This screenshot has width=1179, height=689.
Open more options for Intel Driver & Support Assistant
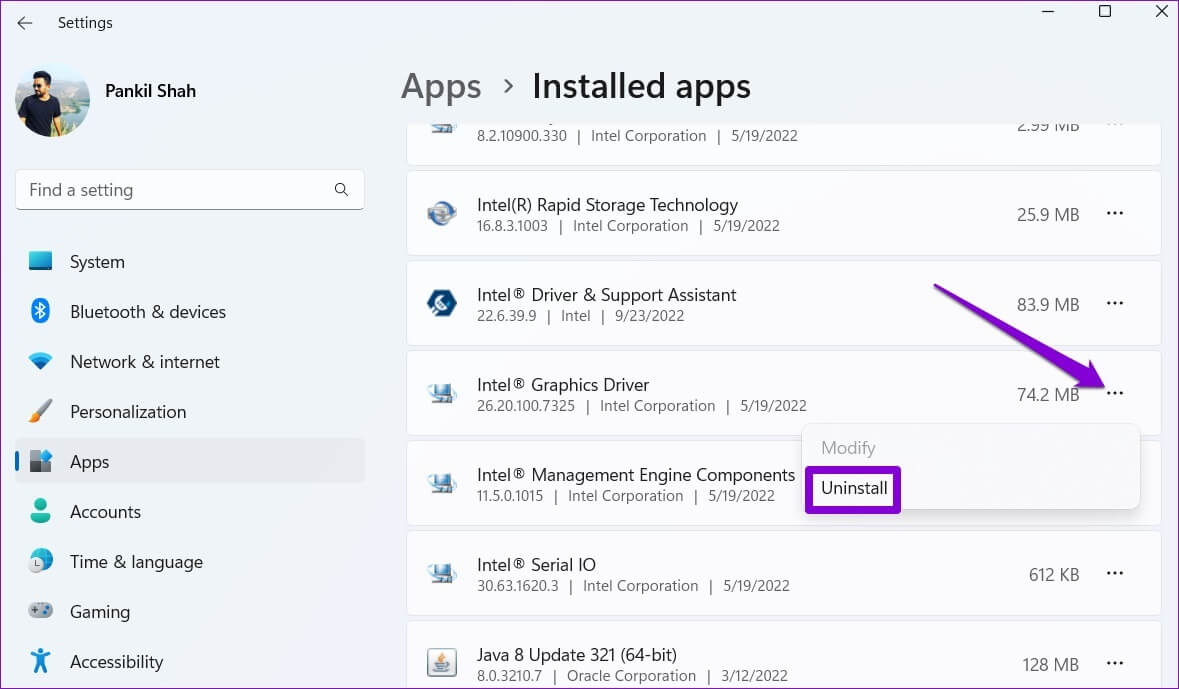[1114, 303]
